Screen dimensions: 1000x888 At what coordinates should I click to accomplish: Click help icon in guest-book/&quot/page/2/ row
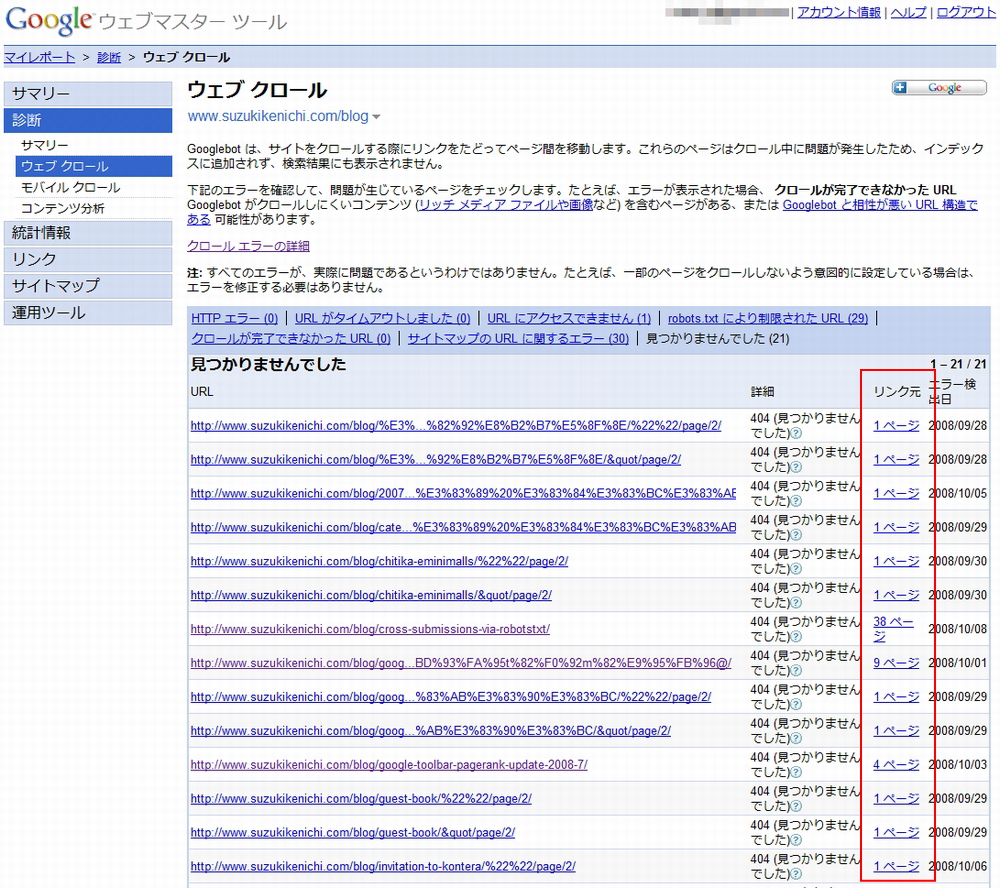coord(796,840)
